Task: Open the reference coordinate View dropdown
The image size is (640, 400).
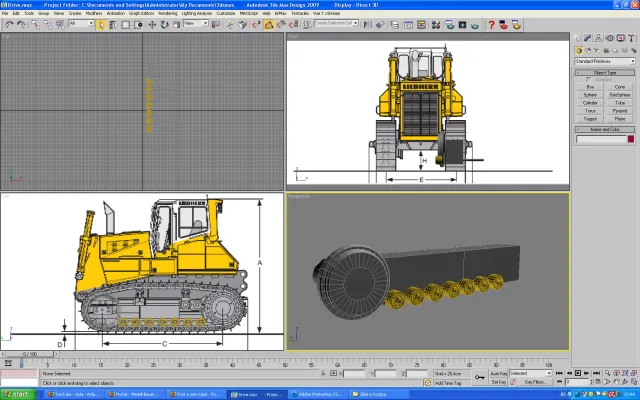Action: pos(196,23)
